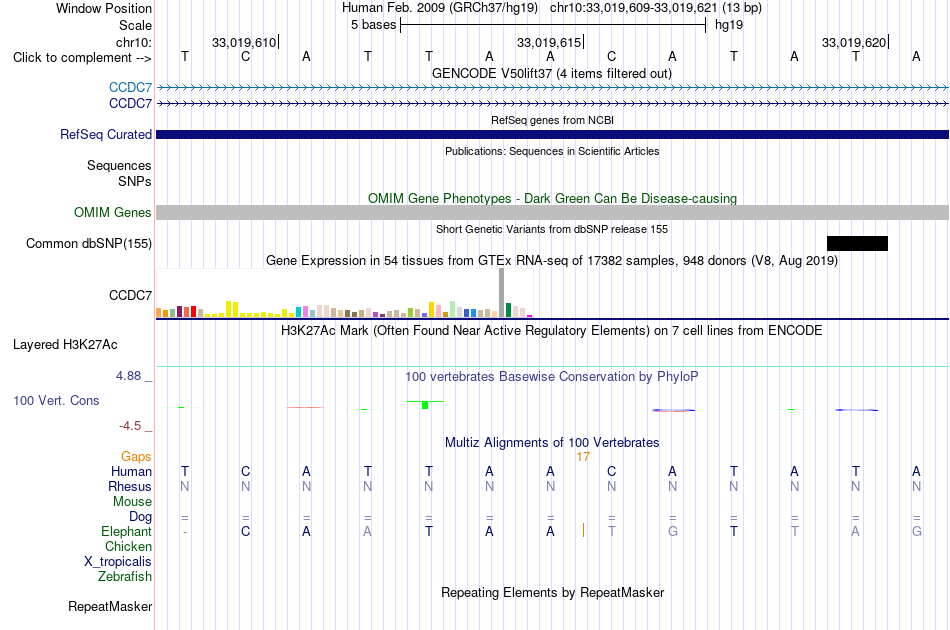The height and width of the screenshot is (630, 950).
Task: Click the OMIM Genes label
Action: pyautogui.click(x=113, y=213)
